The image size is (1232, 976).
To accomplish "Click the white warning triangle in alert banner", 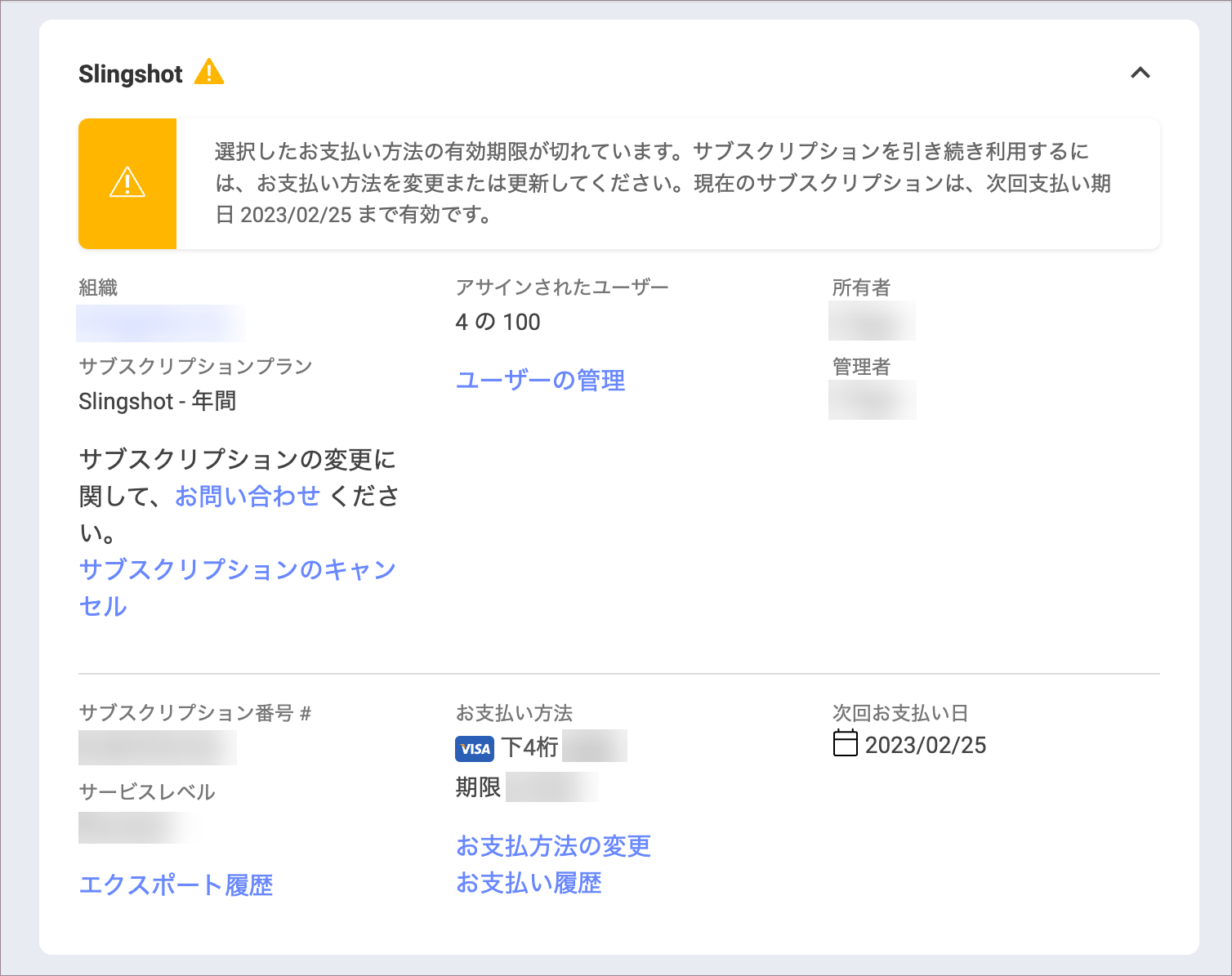I will click(127, 182).
